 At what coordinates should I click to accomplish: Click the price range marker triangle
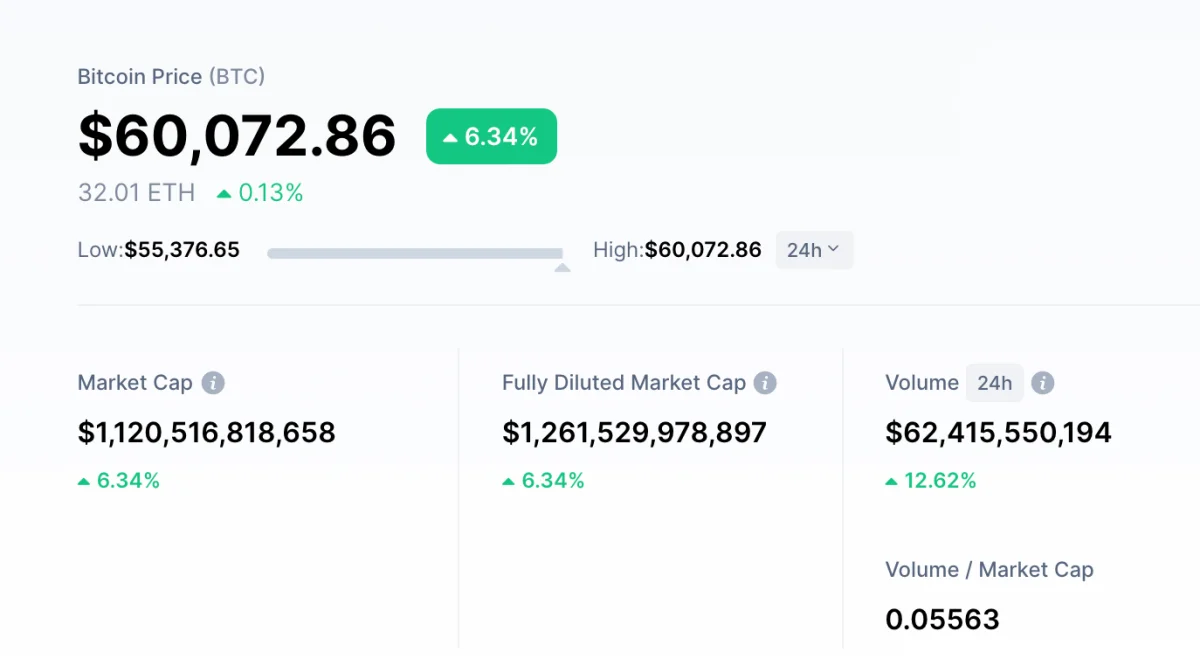(x=562, y=267)
